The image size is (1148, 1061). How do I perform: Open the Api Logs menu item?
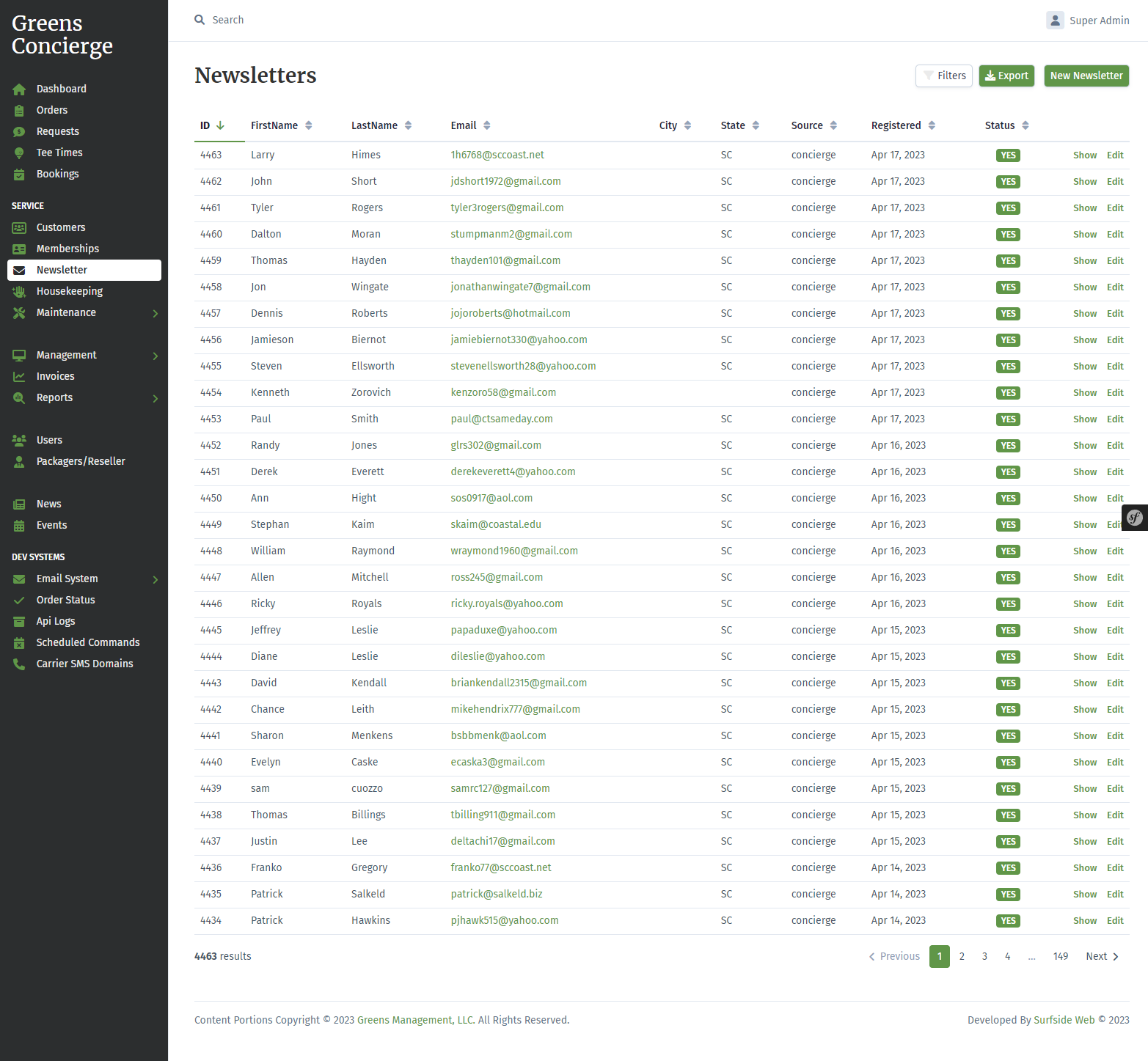click(x=84, y=622)
